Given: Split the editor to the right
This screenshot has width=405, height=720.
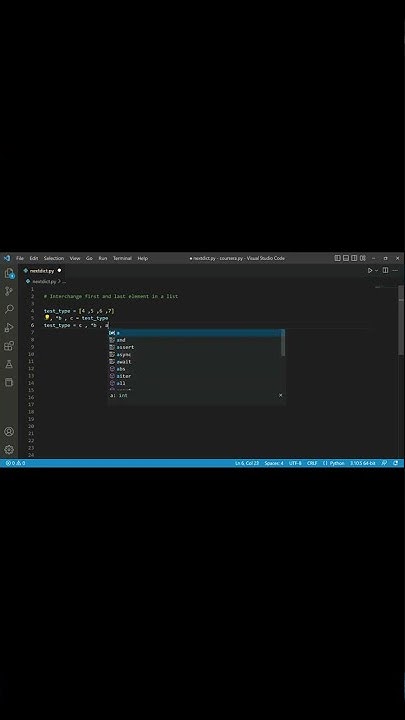Looking at the screenshot, I should click(386, 270).
